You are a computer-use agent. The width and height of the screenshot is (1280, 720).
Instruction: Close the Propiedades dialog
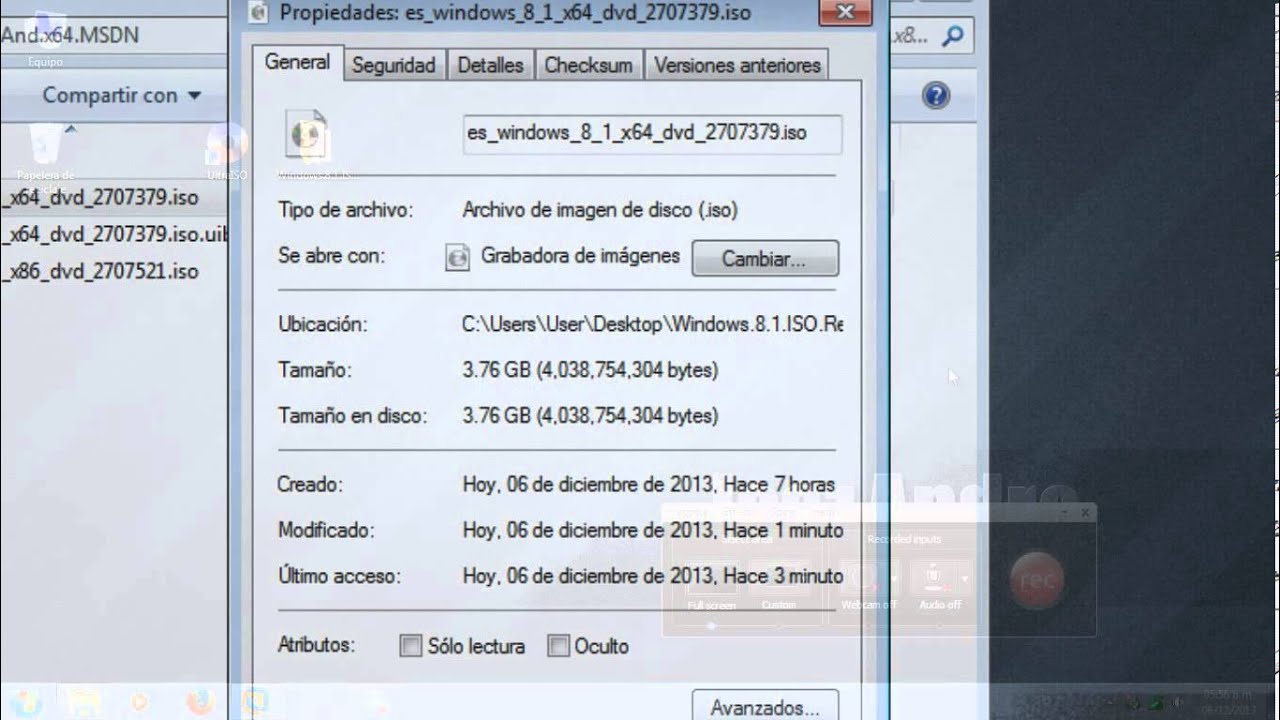[844, 13]
